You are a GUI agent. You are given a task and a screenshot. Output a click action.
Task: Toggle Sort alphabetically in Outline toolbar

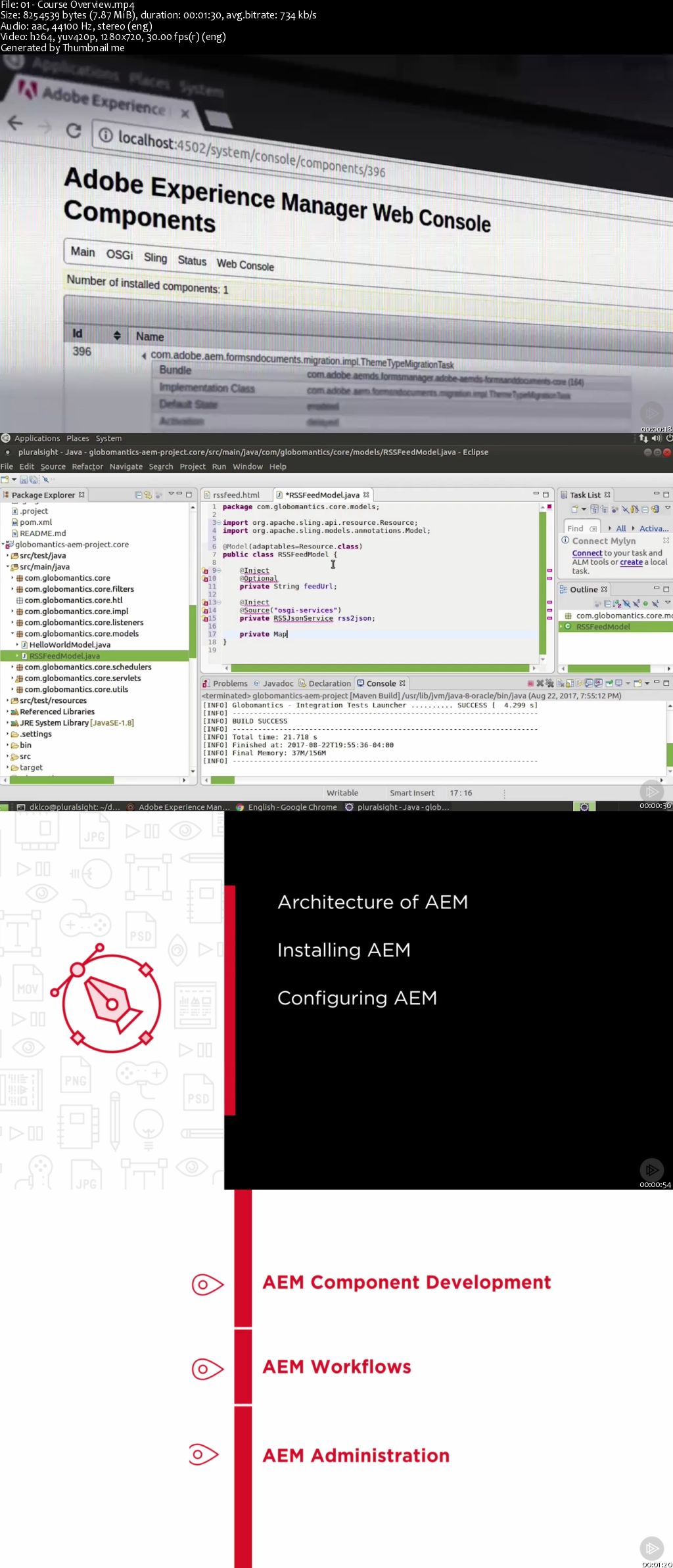click(x=616, y=603)
